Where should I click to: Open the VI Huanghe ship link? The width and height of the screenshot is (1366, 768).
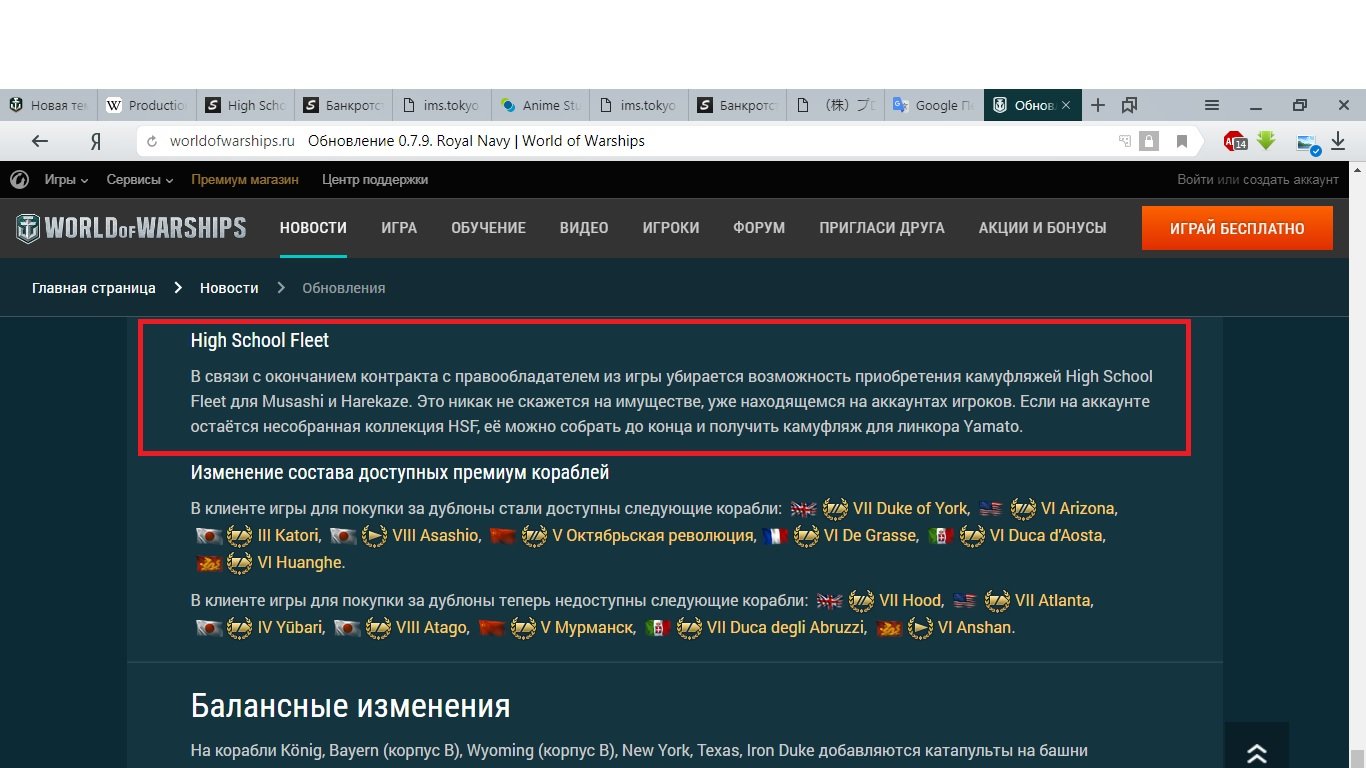300,563
